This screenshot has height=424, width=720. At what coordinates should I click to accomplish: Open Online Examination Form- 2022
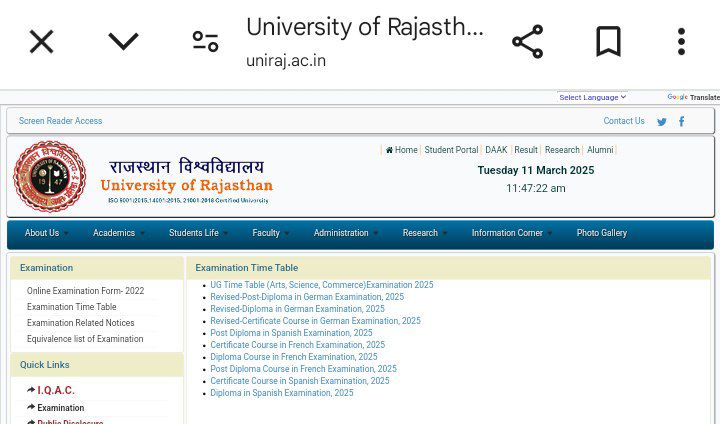[85, 291]
